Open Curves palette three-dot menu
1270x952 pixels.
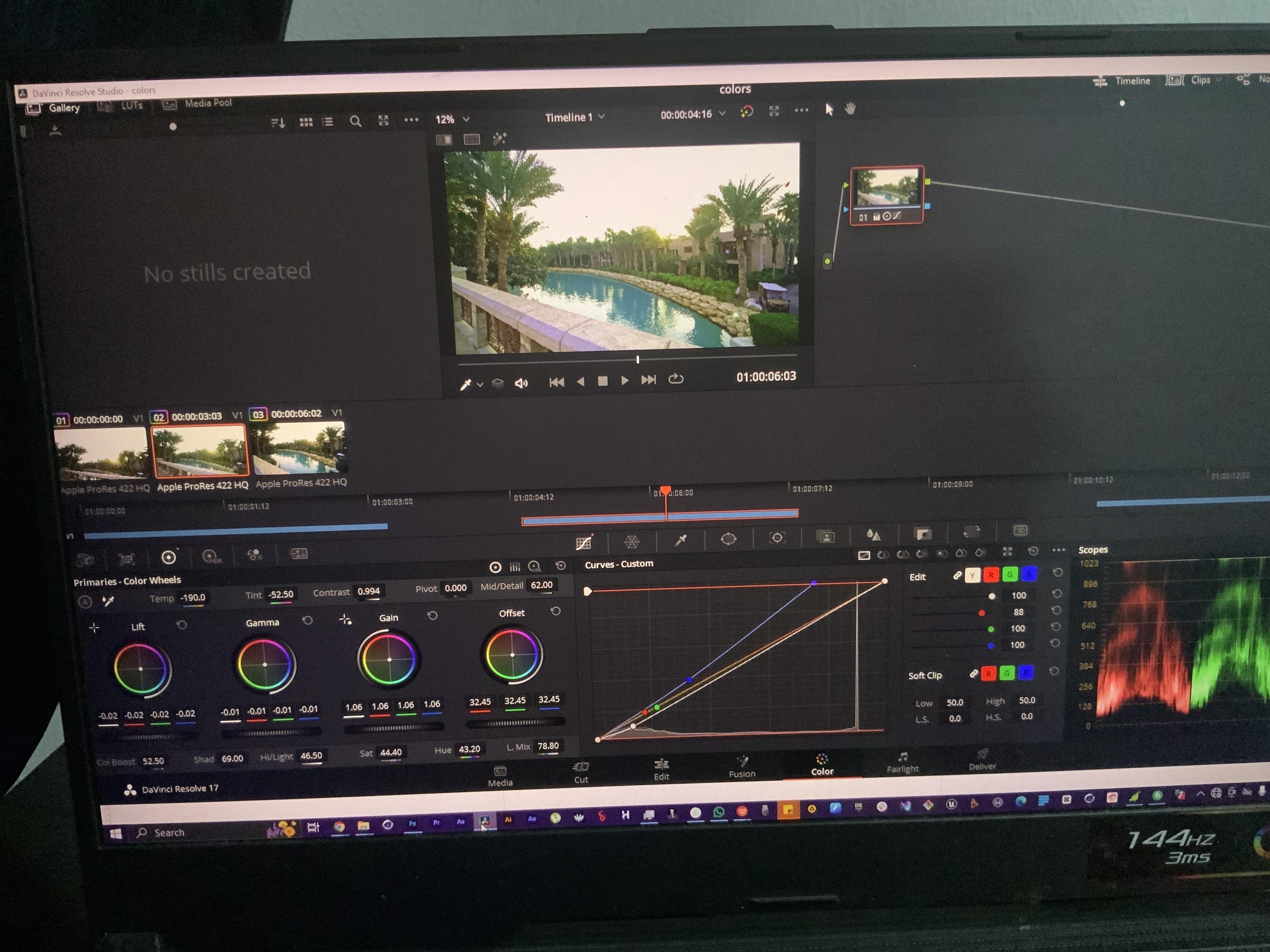(1058, 550)
